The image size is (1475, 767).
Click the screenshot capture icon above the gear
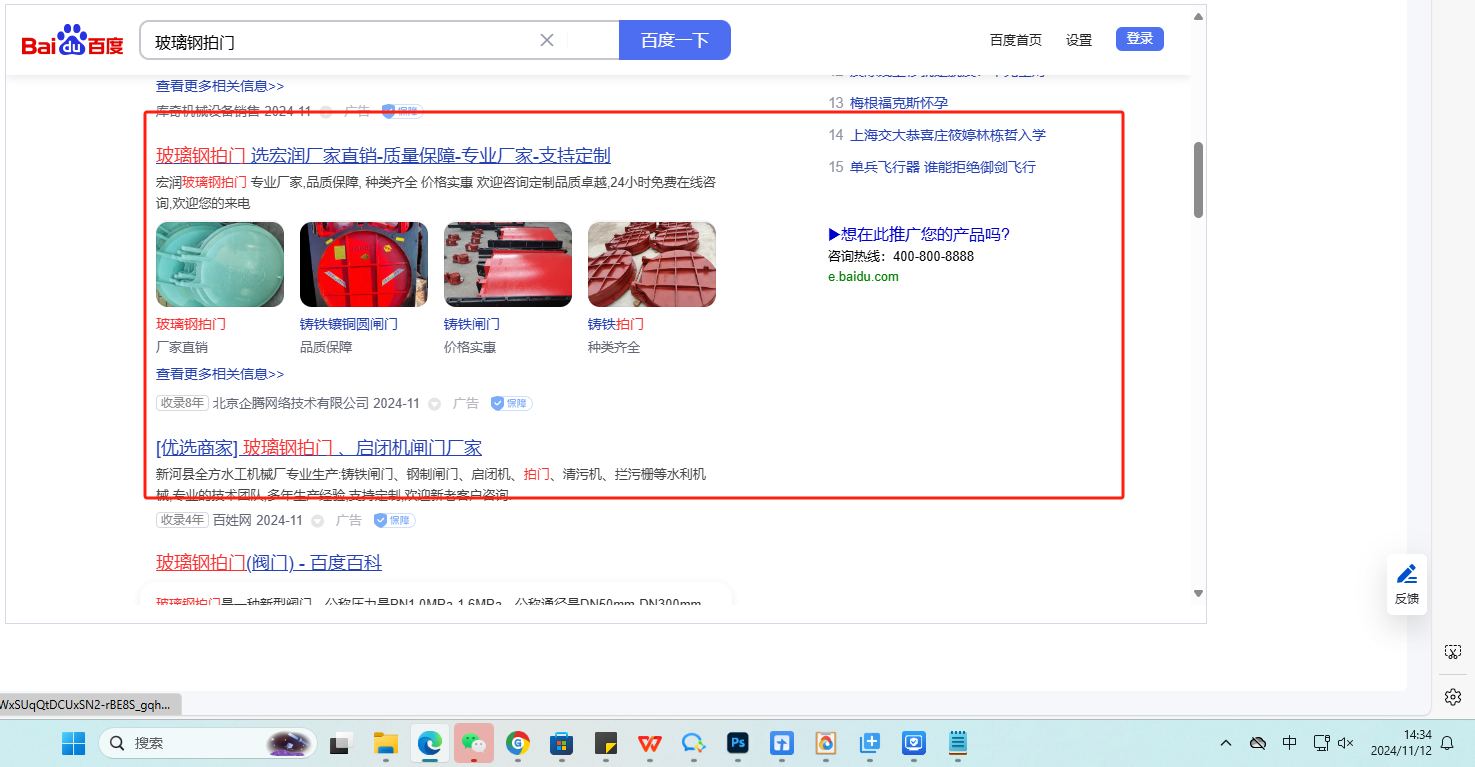click(1453, 652)
